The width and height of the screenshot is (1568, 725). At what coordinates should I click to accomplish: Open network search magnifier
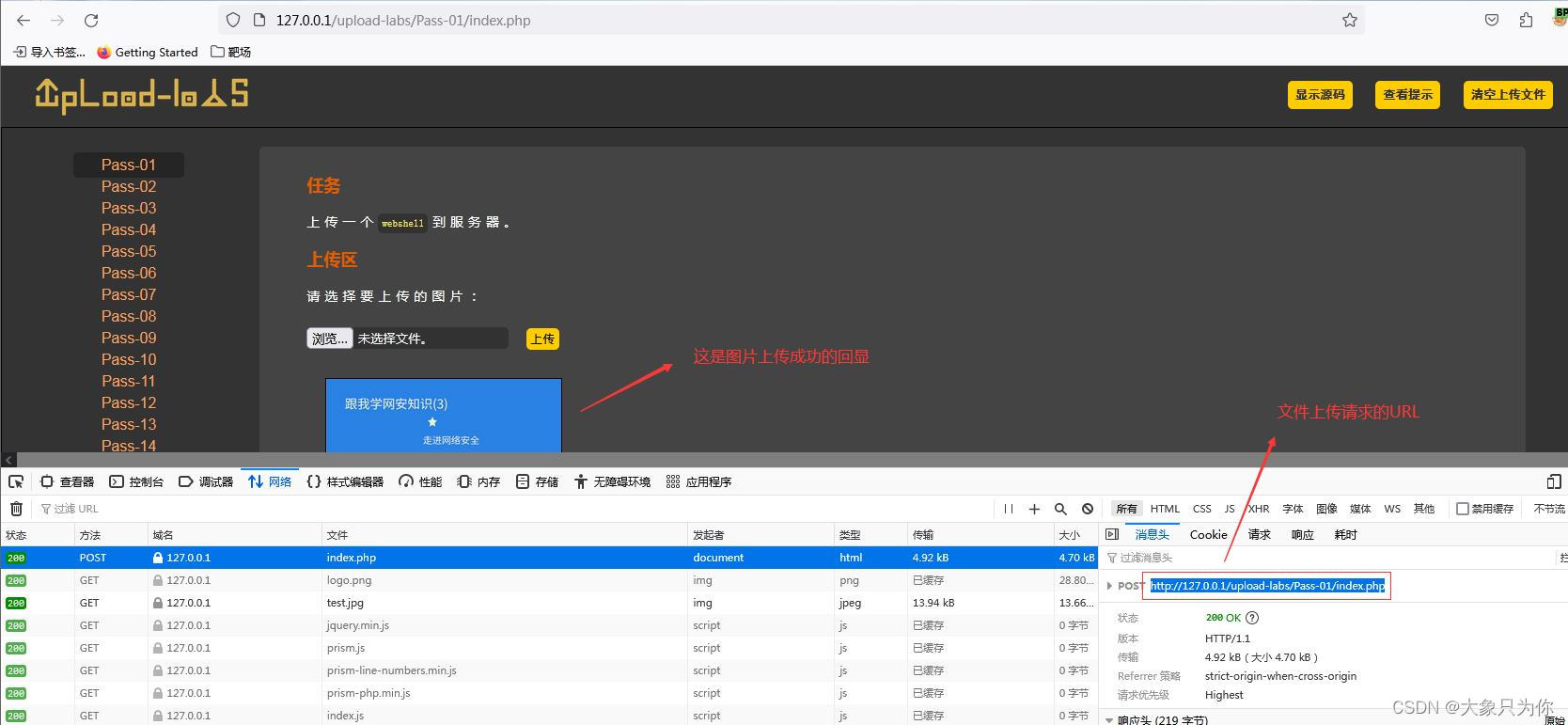(1060, 509)
